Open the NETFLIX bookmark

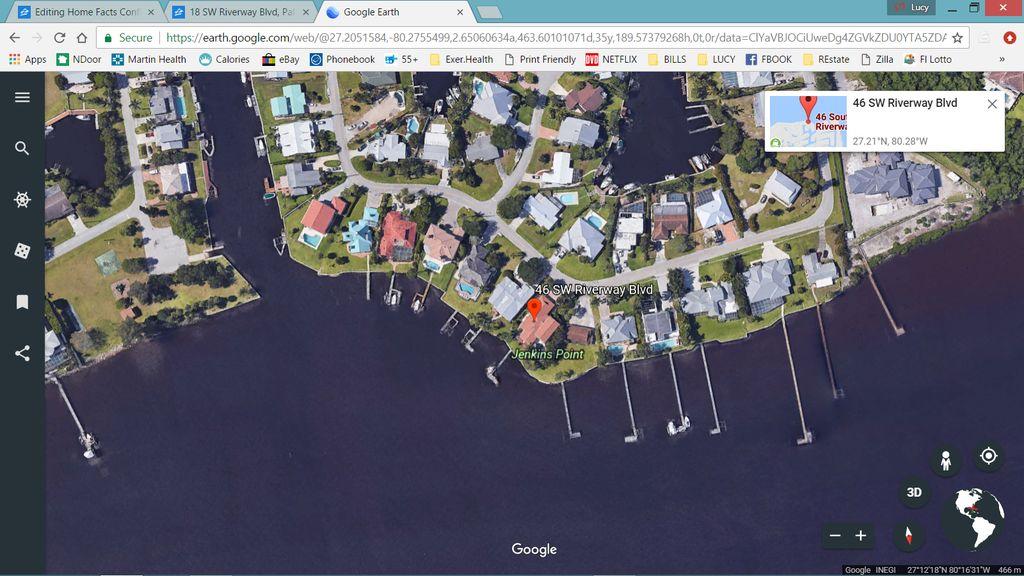[611, 60]
